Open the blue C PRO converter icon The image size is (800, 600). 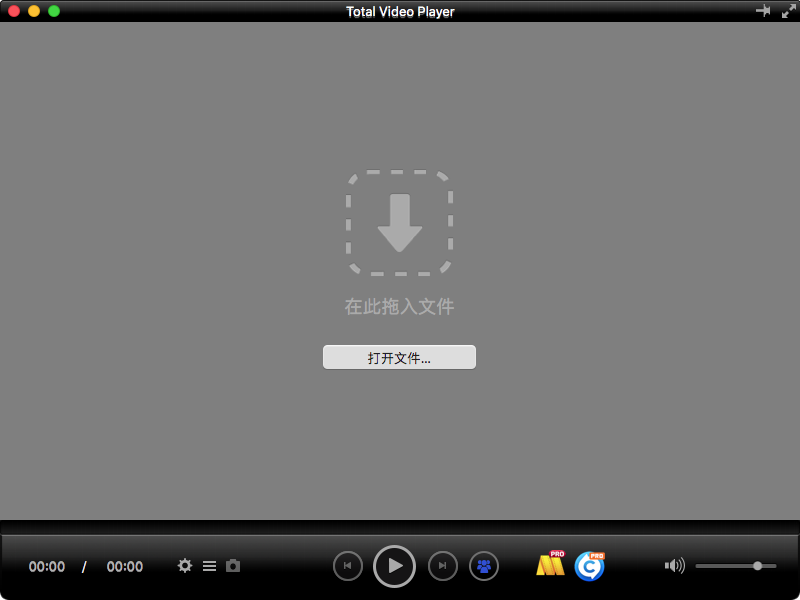coord(590,566)
